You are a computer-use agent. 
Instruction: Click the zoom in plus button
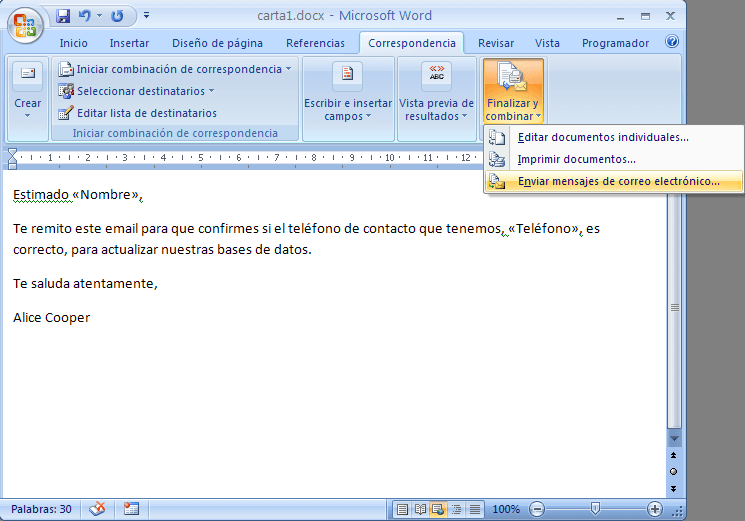[x=655, y=510]
